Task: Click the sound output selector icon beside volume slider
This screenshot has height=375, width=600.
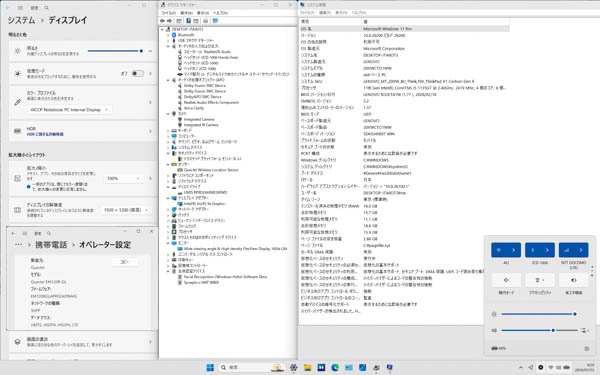Action: point(584,330)
